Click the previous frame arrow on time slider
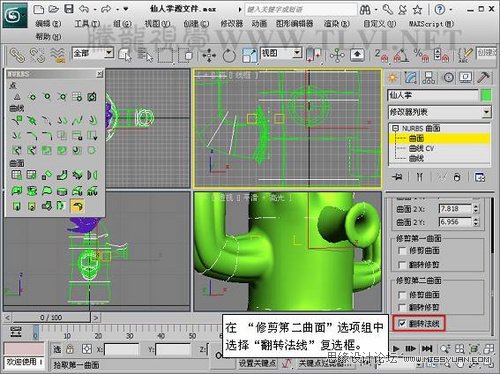Screen dimensions: 500x374 pyautogui.click(x=7, y=318)
